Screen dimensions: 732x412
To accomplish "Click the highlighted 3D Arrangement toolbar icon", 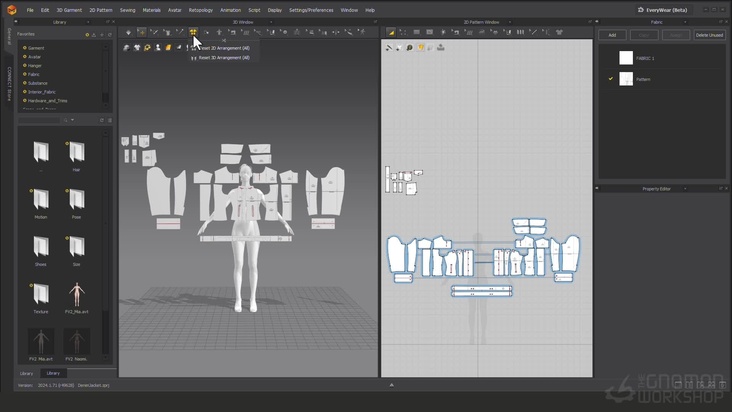I will (x=193, y=32).
